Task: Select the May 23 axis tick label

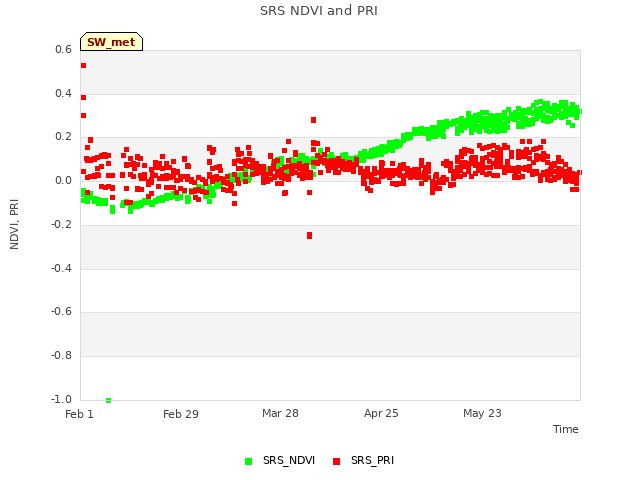Action: tap(482, 413)
